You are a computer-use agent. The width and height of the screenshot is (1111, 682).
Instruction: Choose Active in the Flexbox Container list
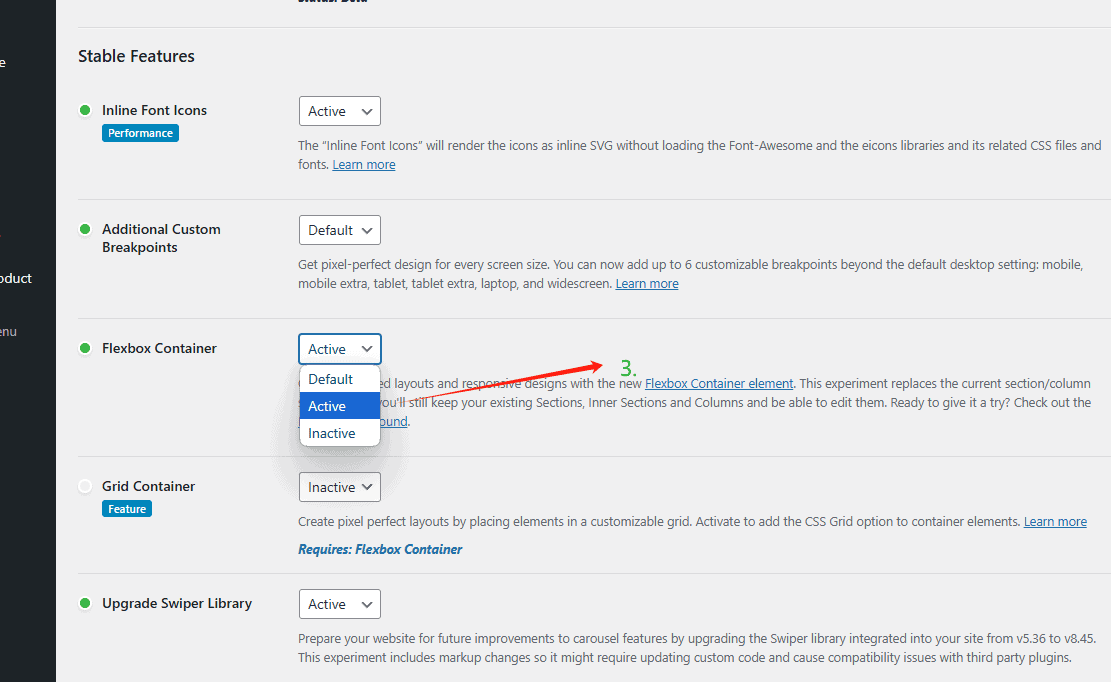pyautogui.click(x=339, y=406)
